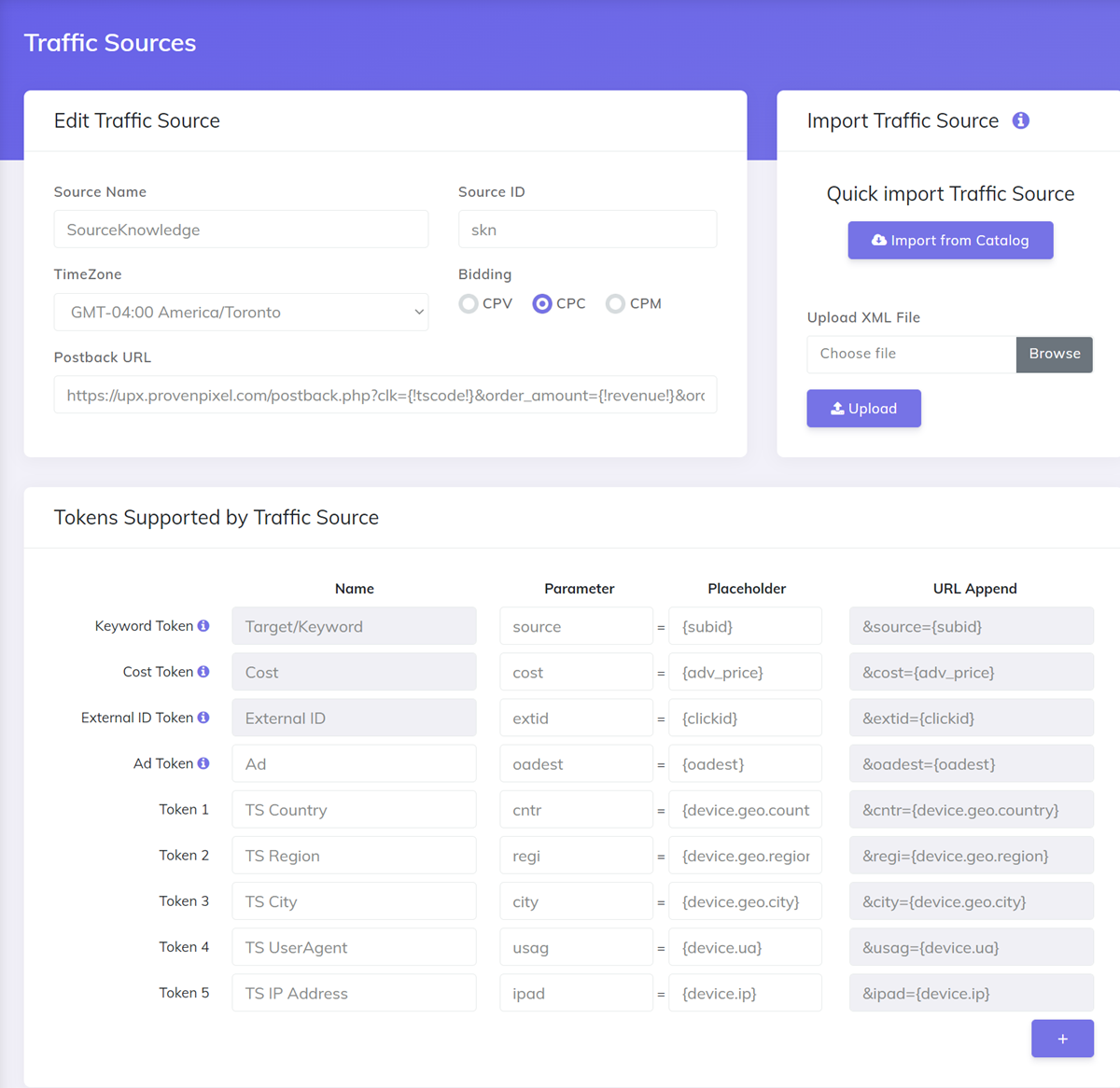Click the info icon beside Cost Token
The image size is (1120, 1088).
click(203, 671)
